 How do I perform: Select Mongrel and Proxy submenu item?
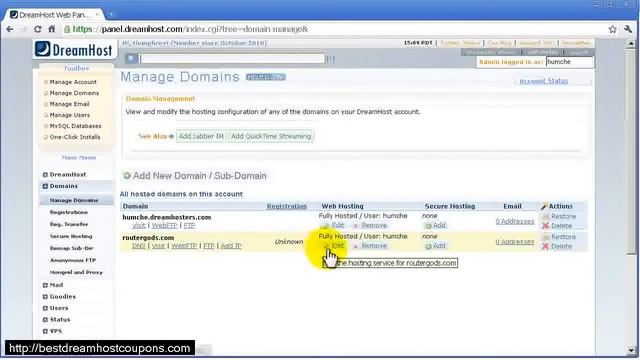point(76,272)
